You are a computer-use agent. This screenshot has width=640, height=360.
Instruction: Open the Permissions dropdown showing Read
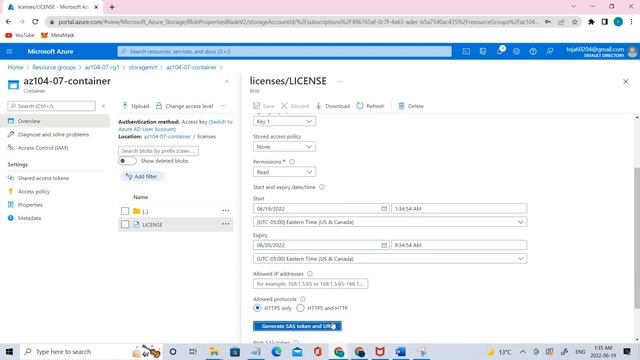[284, 172]
